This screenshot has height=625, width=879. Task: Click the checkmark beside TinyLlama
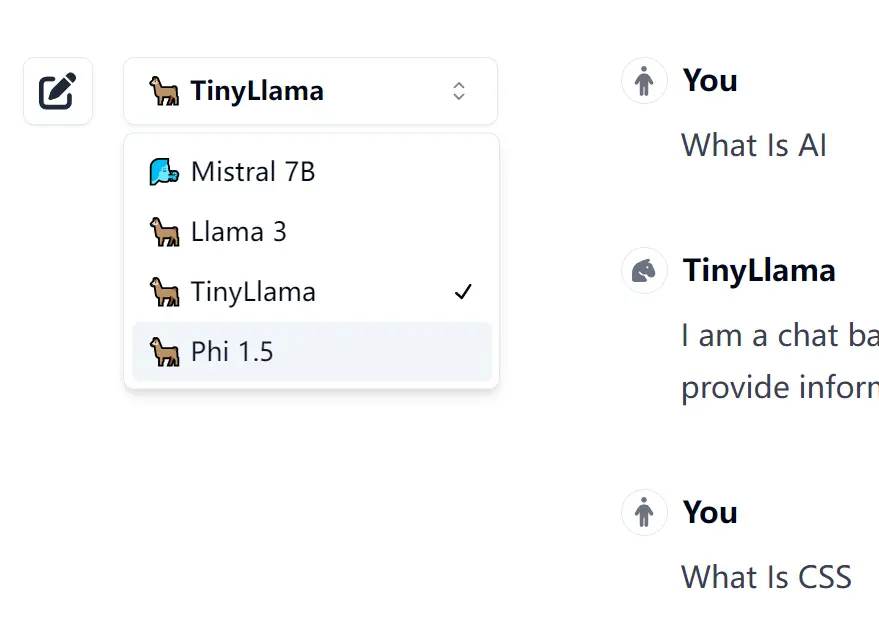[x=463, y=291]
